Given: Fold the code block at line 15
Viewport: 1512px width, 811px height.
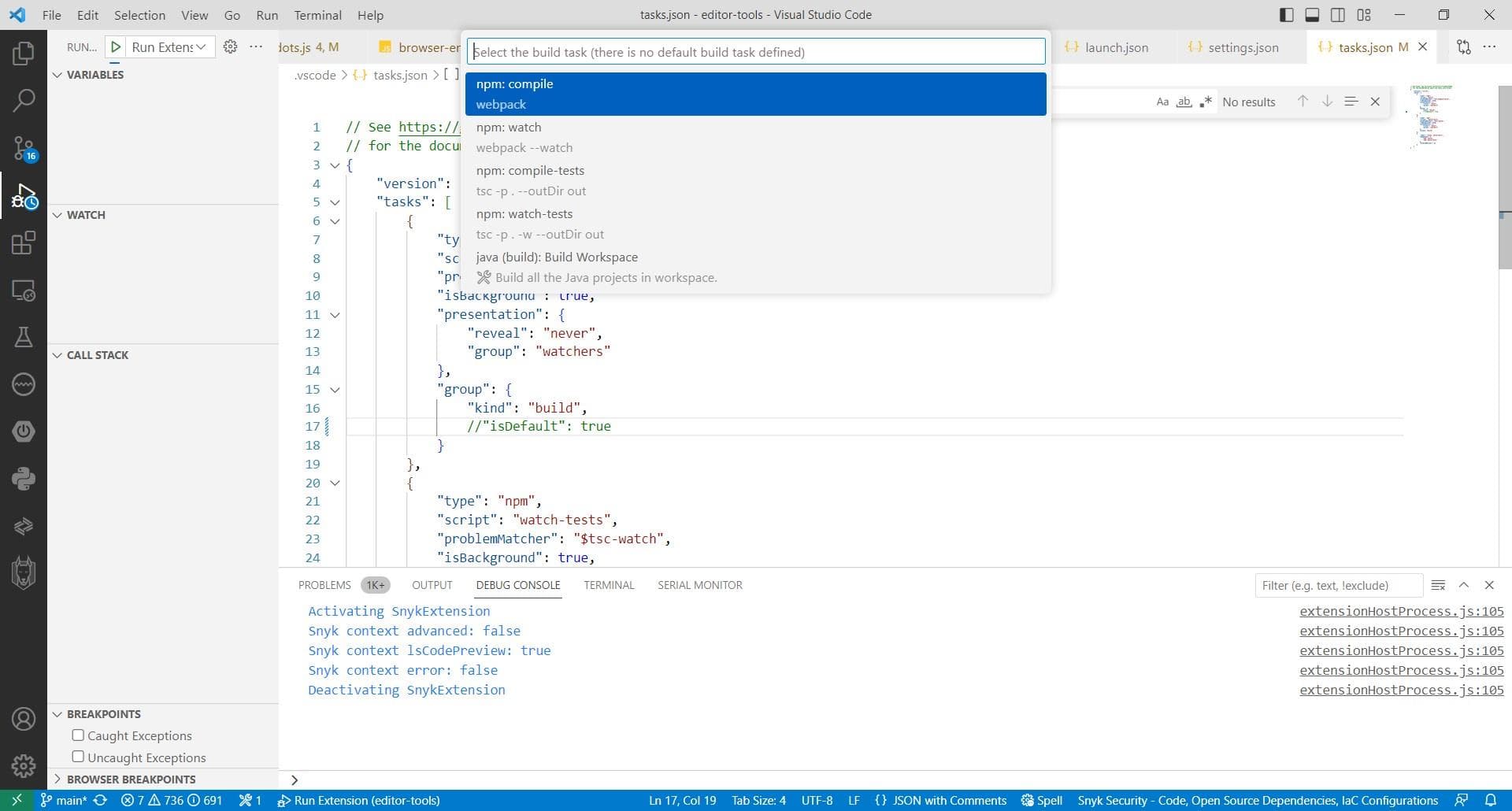Looking at the screenshot, I should tap(335, 390).
